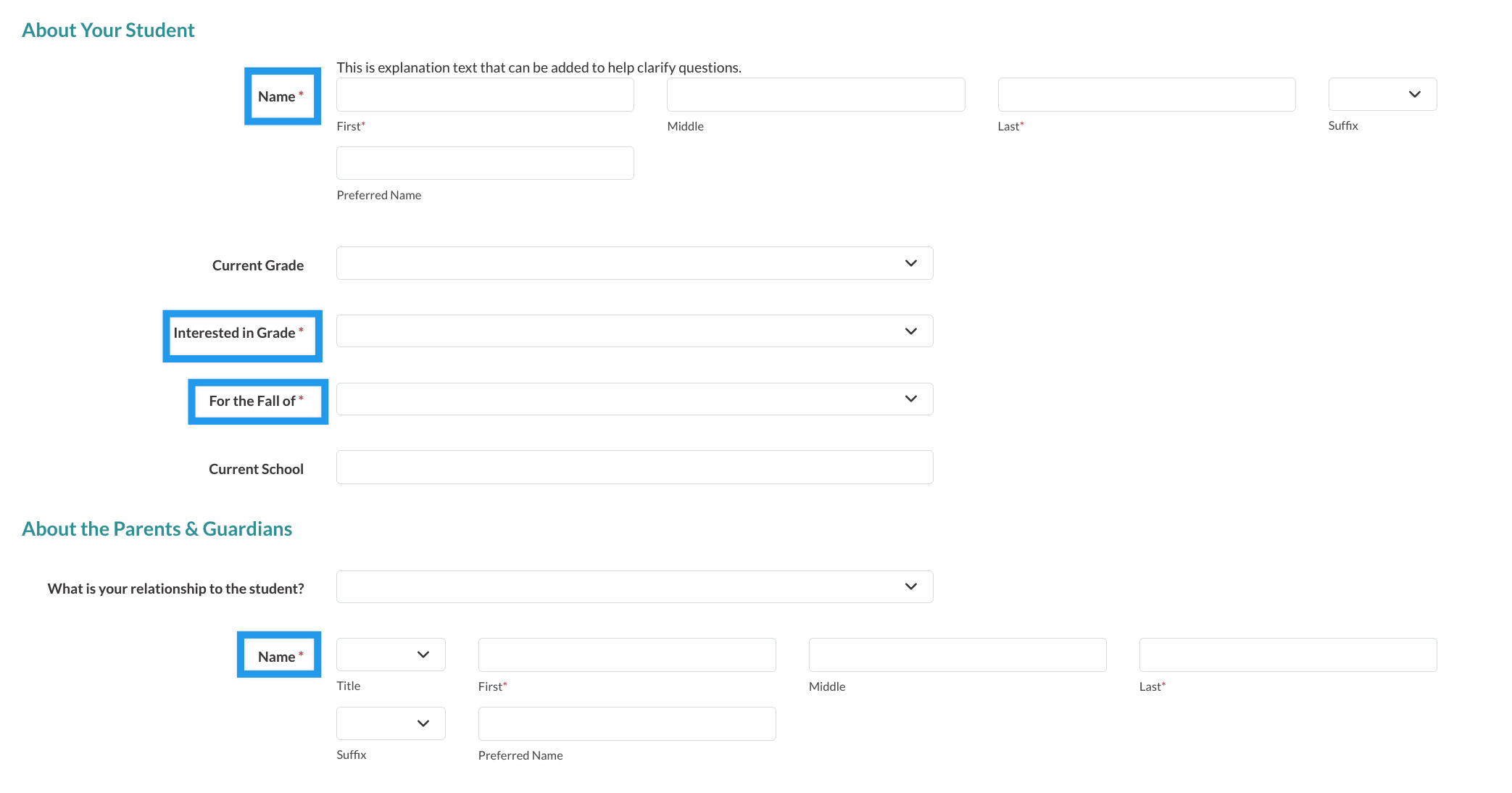The image size is (1512, 793).
Task: Focus the parent Preferred Name field
Action: 627,723
